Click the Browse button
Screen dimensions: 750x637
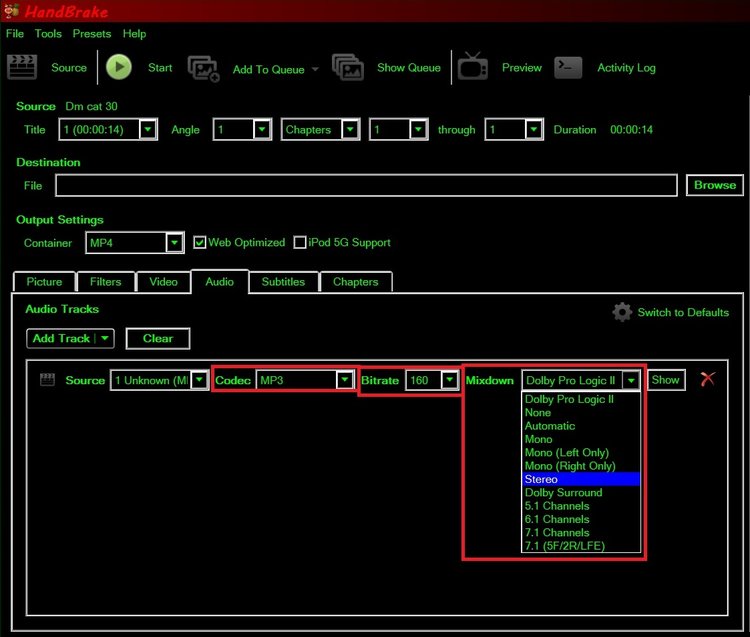click(715, 185)
